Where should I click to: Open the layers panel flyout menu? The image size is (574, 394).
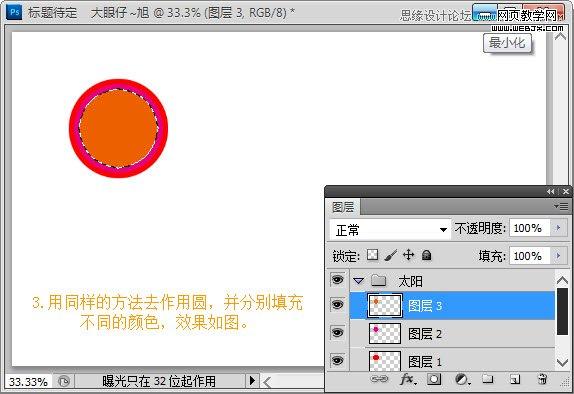[561, 207]
